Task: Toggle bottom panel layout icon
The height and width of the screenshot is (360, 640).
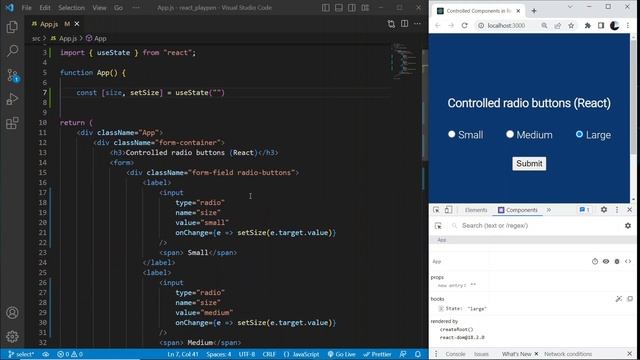Action: pyautogui.click(x=339, y=8)
